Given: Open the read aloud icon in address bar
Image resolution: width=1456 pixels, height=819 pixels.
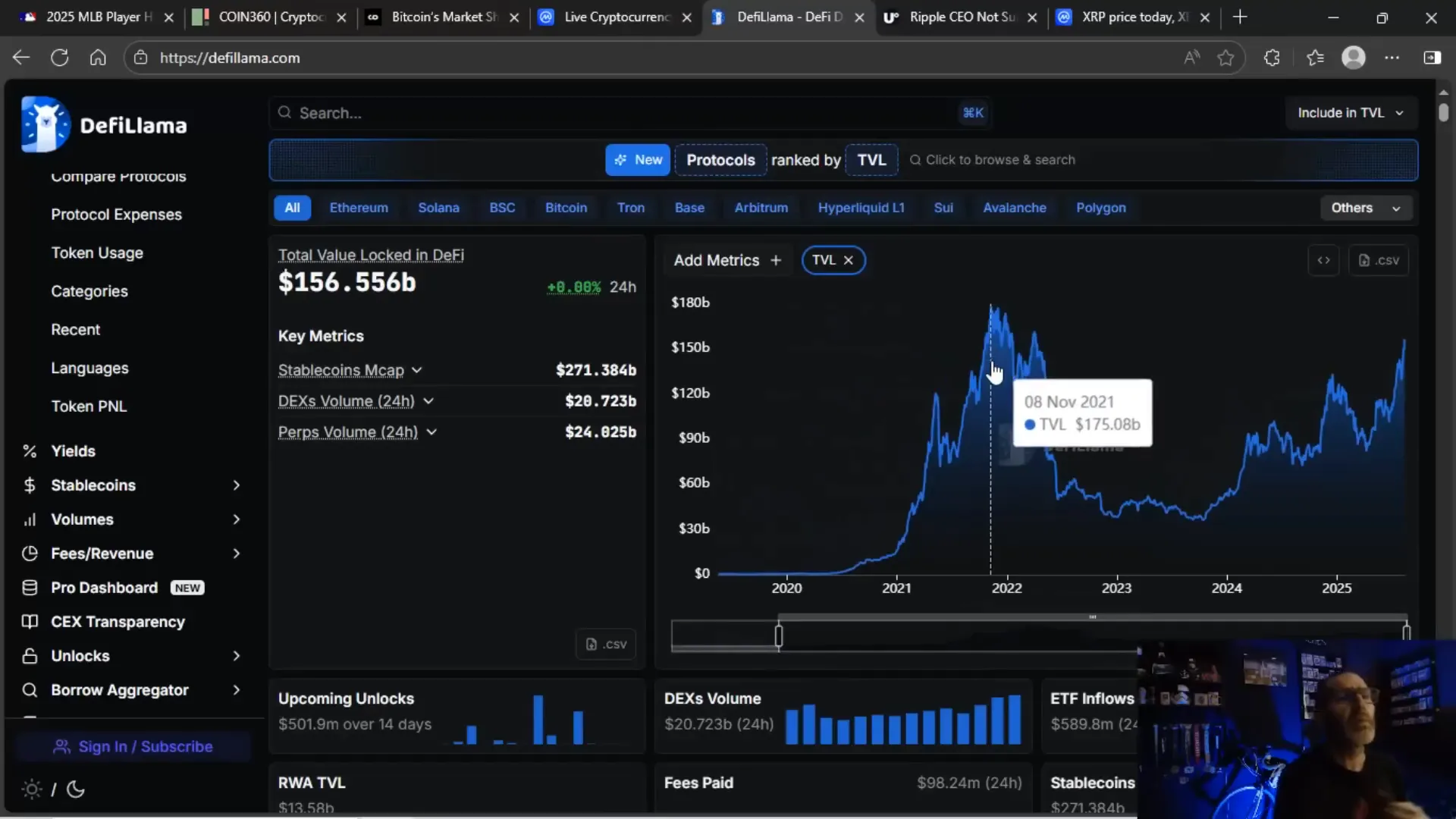Looking at the screenshot, I should 1191,58.
